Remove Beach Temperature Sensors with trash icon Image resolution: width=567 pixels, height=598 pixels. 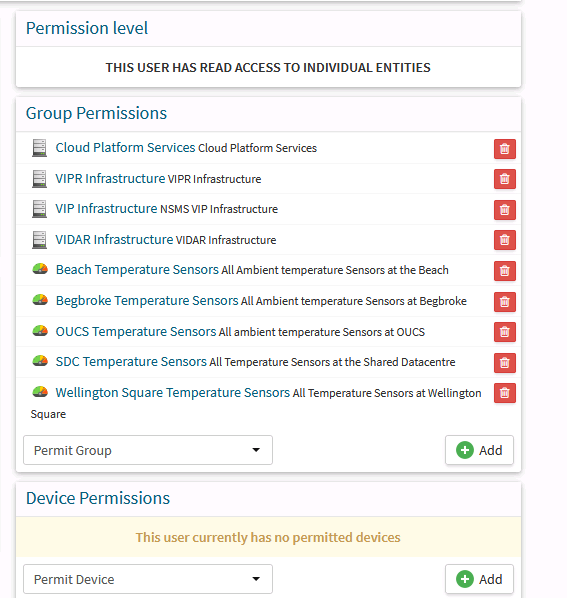click(x=504, y=271)
